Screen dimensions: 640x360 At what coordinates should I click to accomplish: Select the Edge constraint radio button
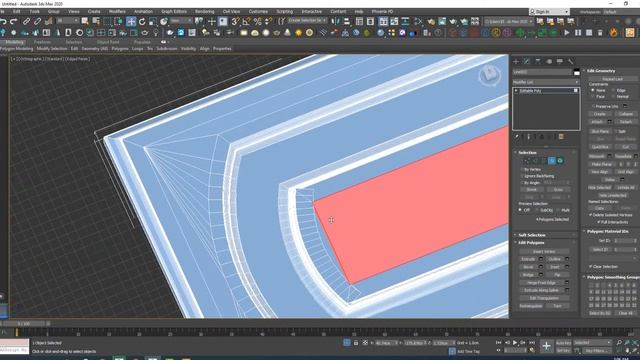(x=613, y=90)
